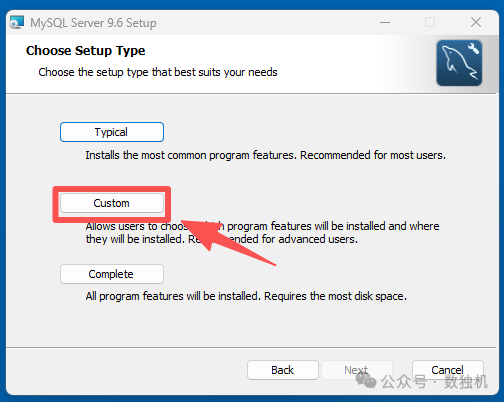The height and width of the screenshot is (402, 504).
Task: Cancel the MySQL installation
Action: point(448,370)
